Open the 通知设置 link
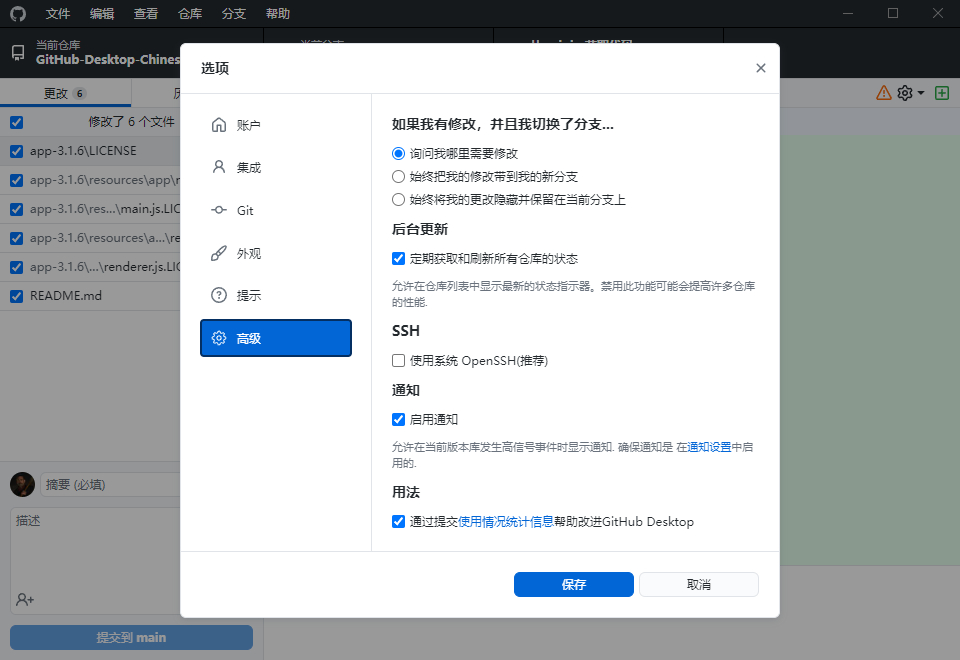The image size is (960, 660). [x=709, y=447]
